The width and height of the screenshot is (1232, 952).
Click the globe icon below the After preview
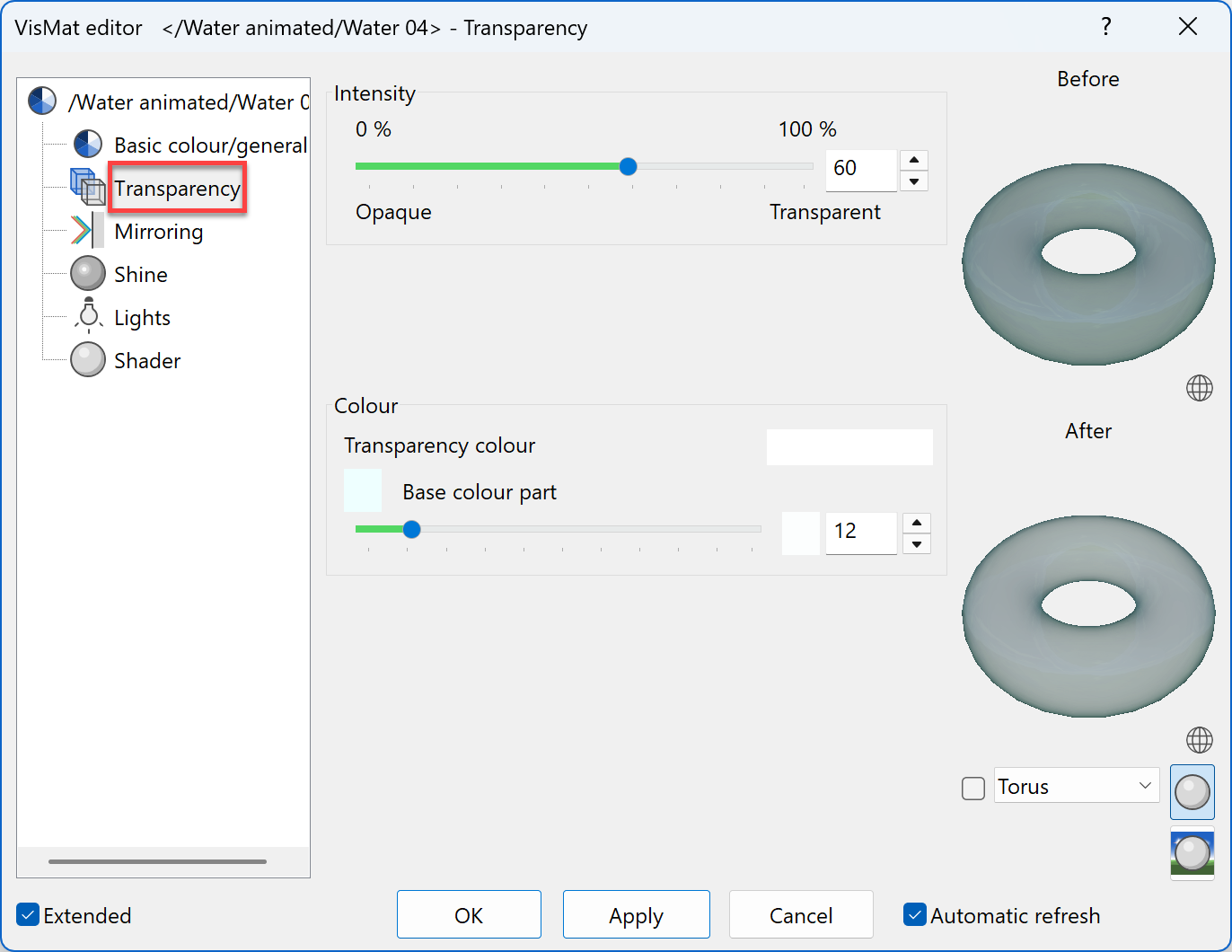(x=1200, y=740)
